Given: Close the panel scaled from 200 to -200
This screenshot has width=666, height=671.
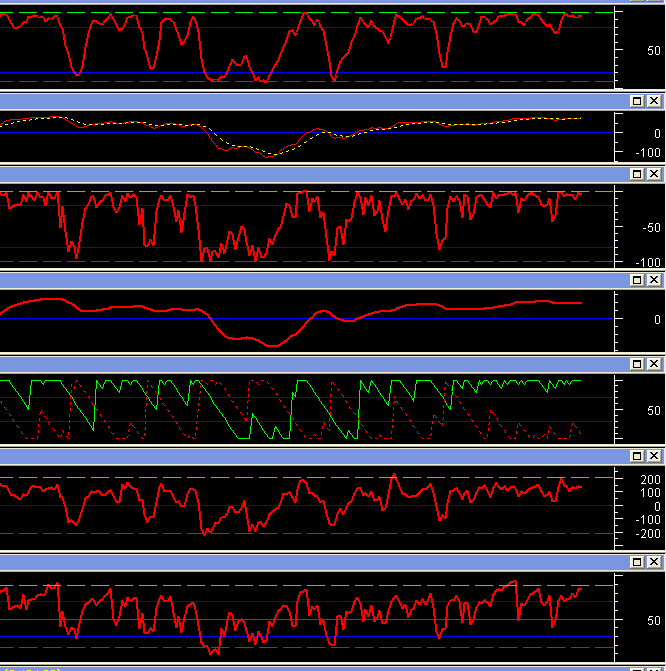Looking at the screenshot, I should 654,456.
